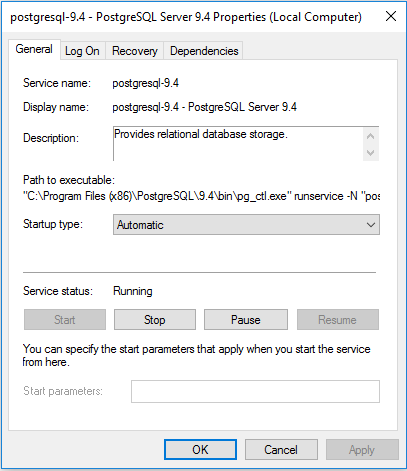The height and width of the screenshot is (471, 407).
Task: Click the Apply button
Action: (362, 449)
